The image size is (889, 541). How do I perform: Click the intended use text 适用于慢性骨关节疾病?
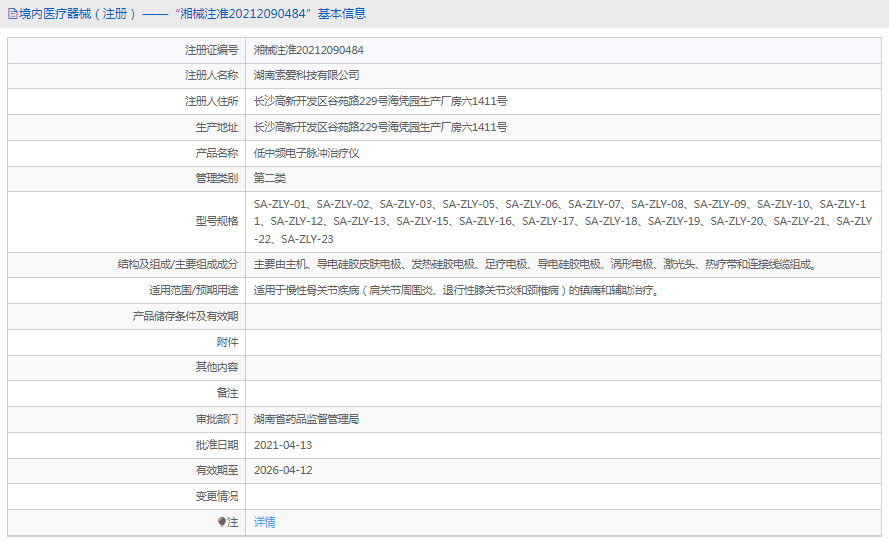click(x=456, y=291)
